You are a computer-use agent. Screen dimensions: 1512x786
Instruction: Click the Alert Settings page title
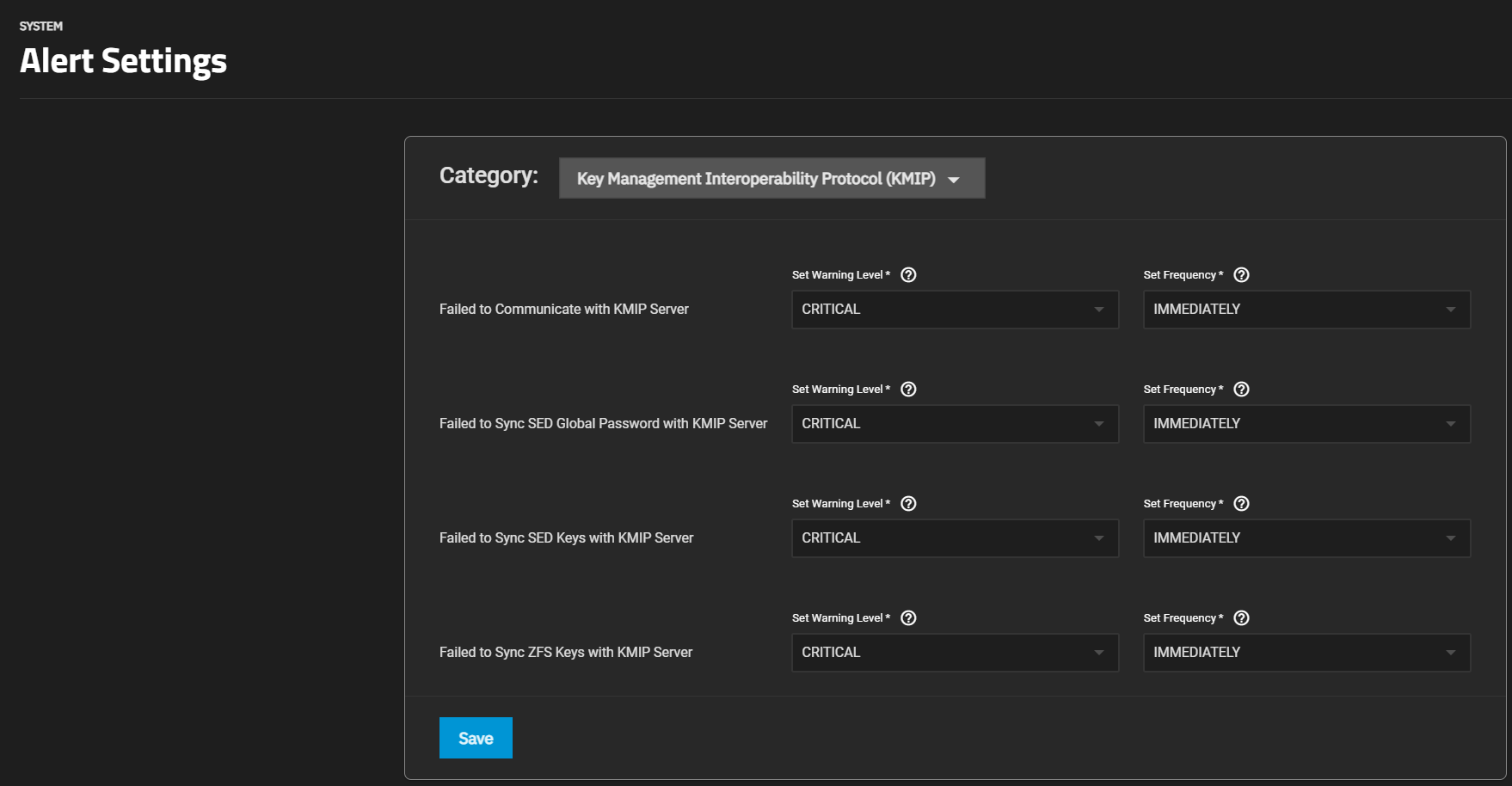pos(123,61)
